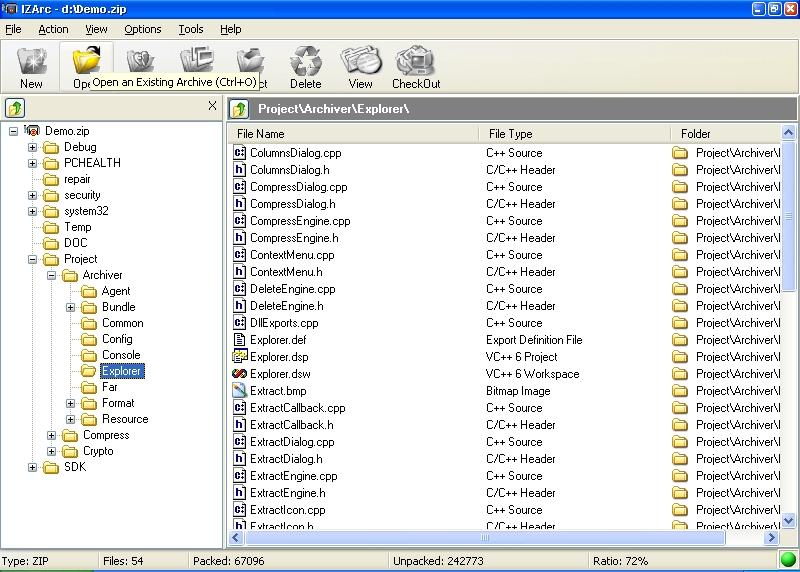800x572 pixels.
Task: Click the green status indicator light
Action: click(x=788, y=560)
